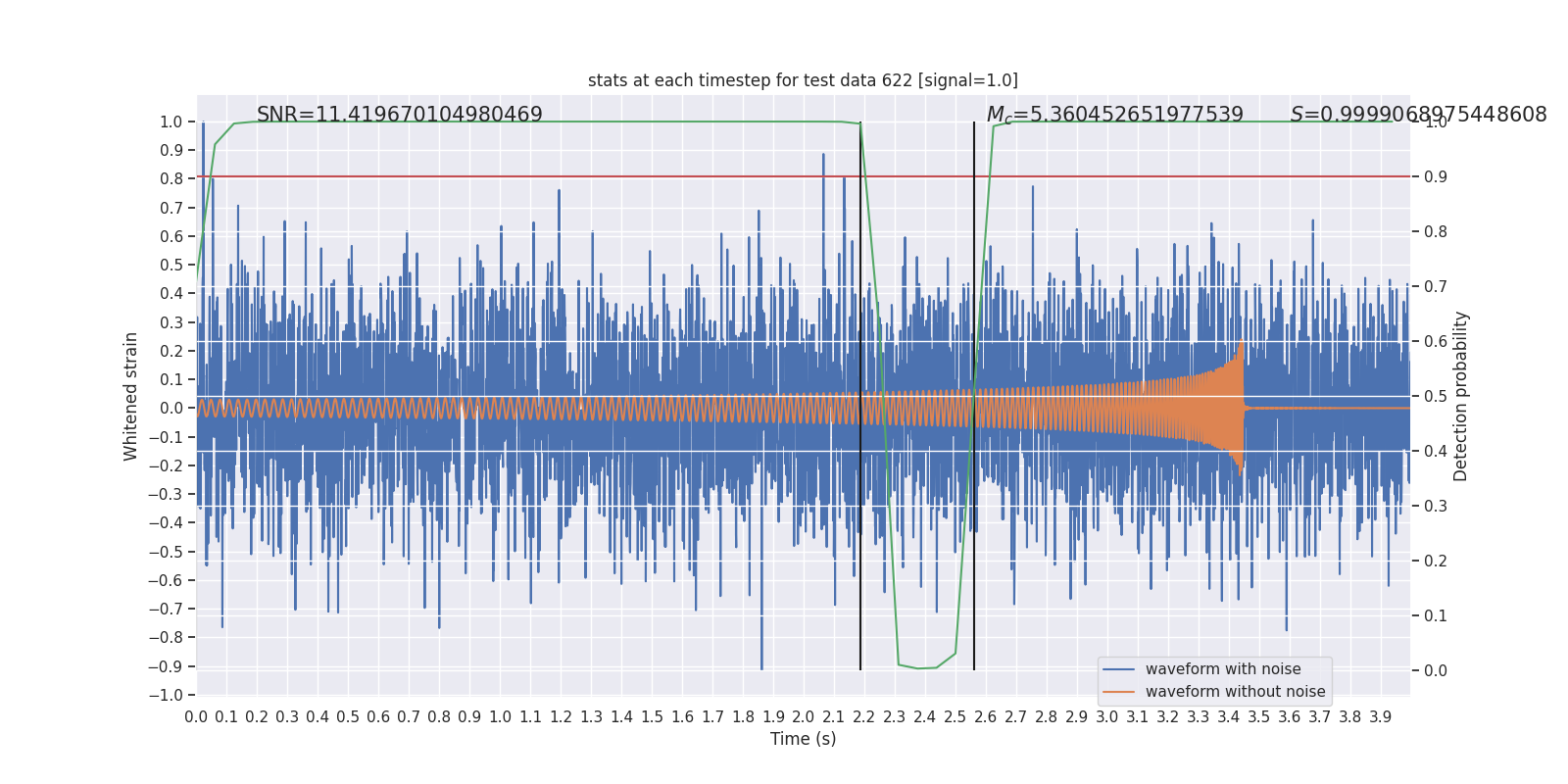Click the 2.2 tick on the time axis
Image resolution: width=1568 pixels, height=784 pixels.
click(x=863, y=717)
